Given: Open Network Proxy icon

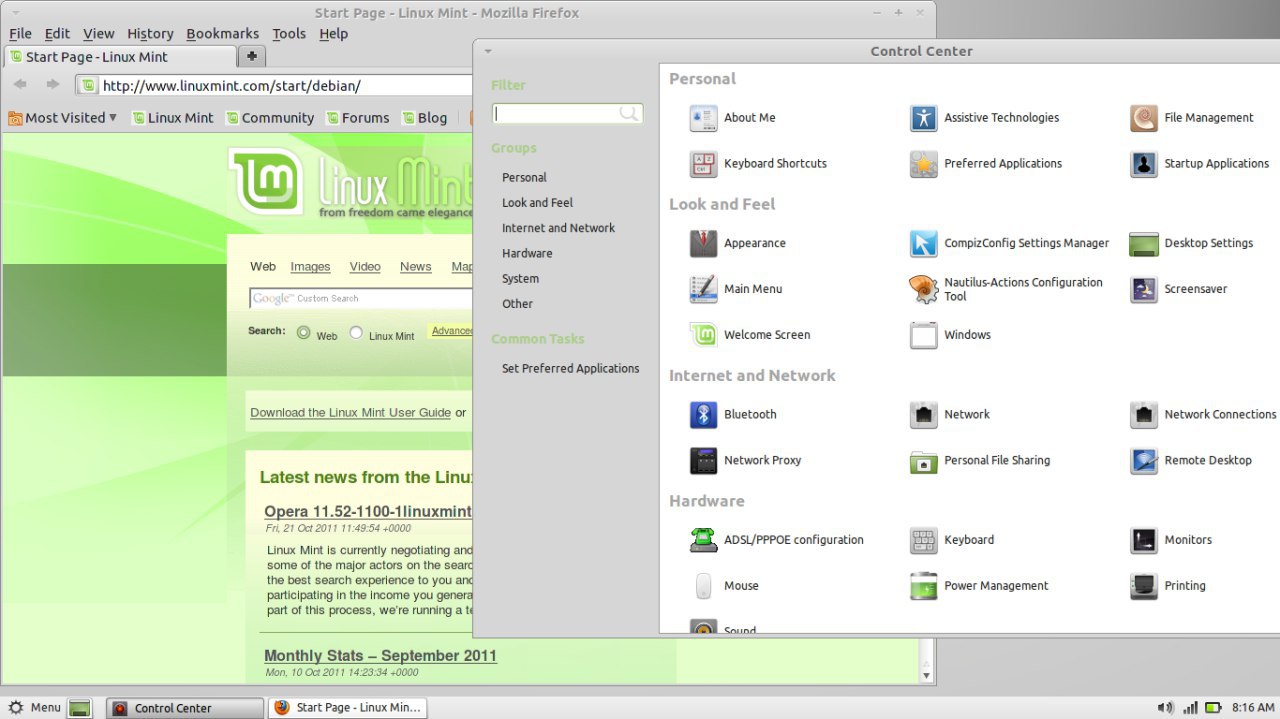Looking at the screenshot, I should point(703,460).
